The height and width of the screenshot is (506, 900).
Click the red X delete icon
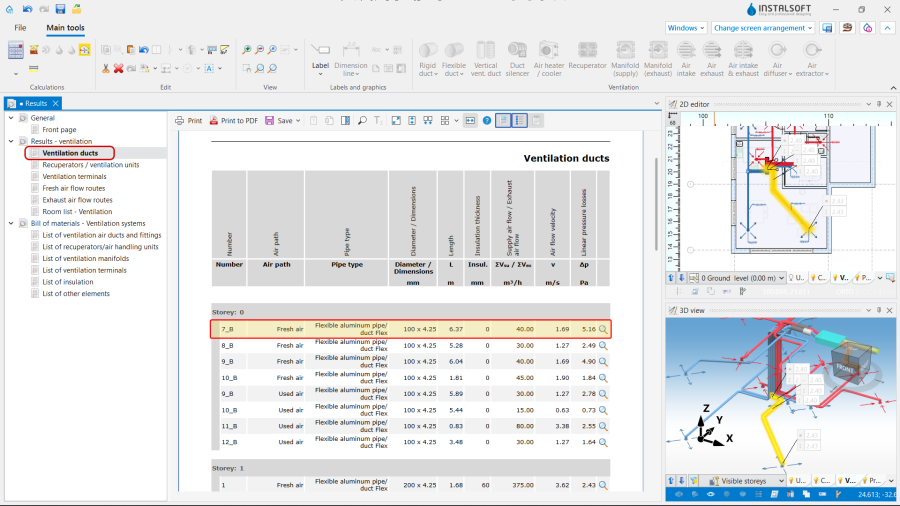(118, 68)
